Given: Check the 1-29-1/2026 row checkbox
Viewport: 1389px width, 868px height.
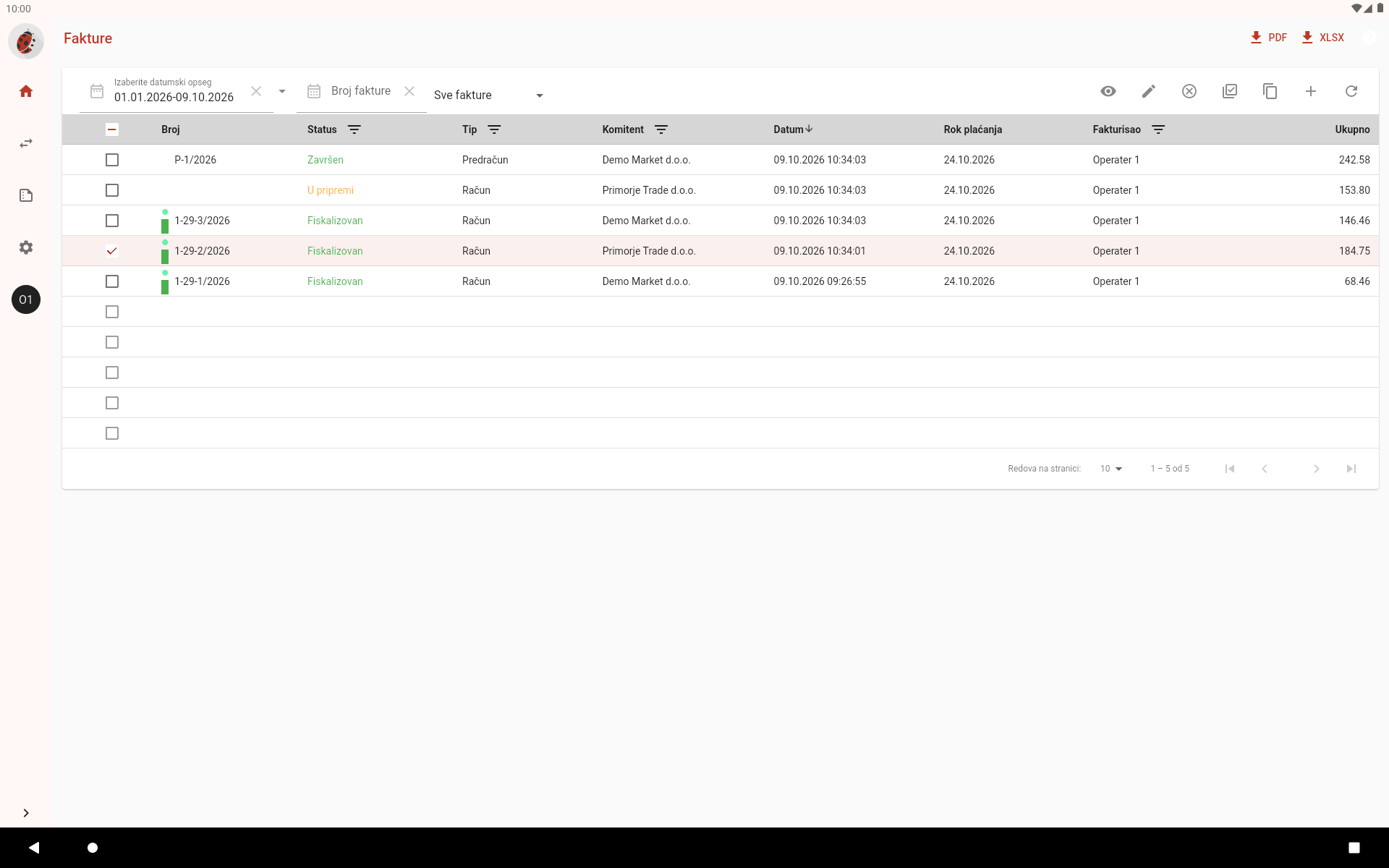Looking at the screenshot, I should pyautogui.click(x=112, y=281).
